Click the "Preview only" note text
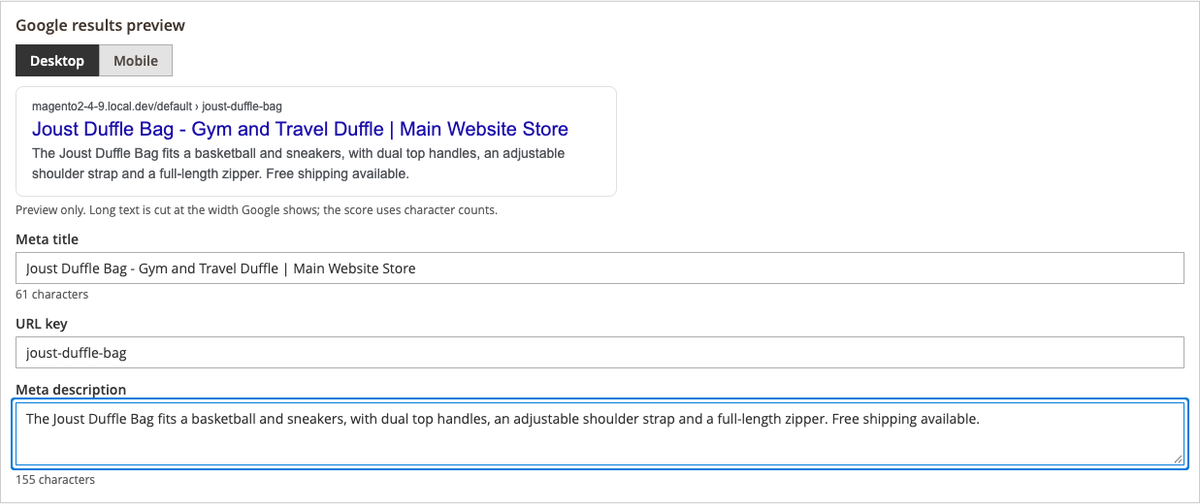Viewport: 1200px width, 504px height. click(257, 210)
